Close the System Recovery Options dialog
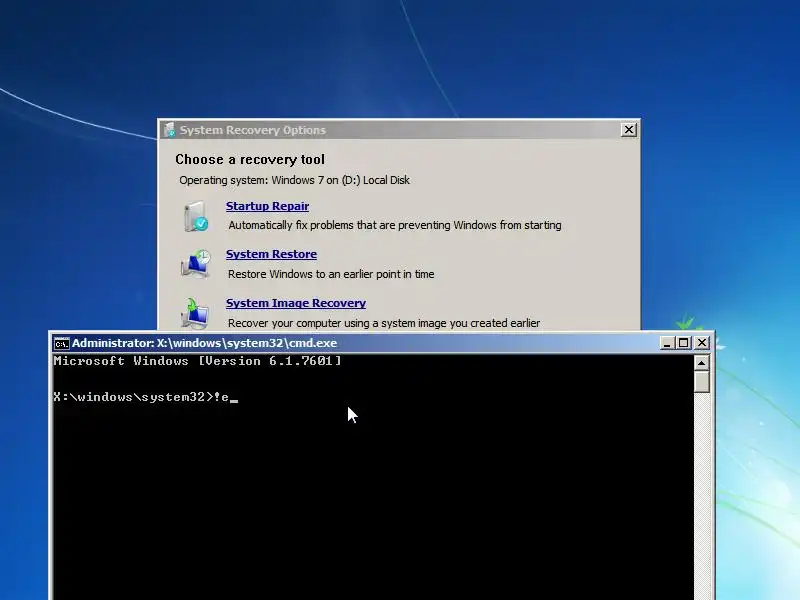The width and height of the screenshot is (800, 600). [629, 130]
